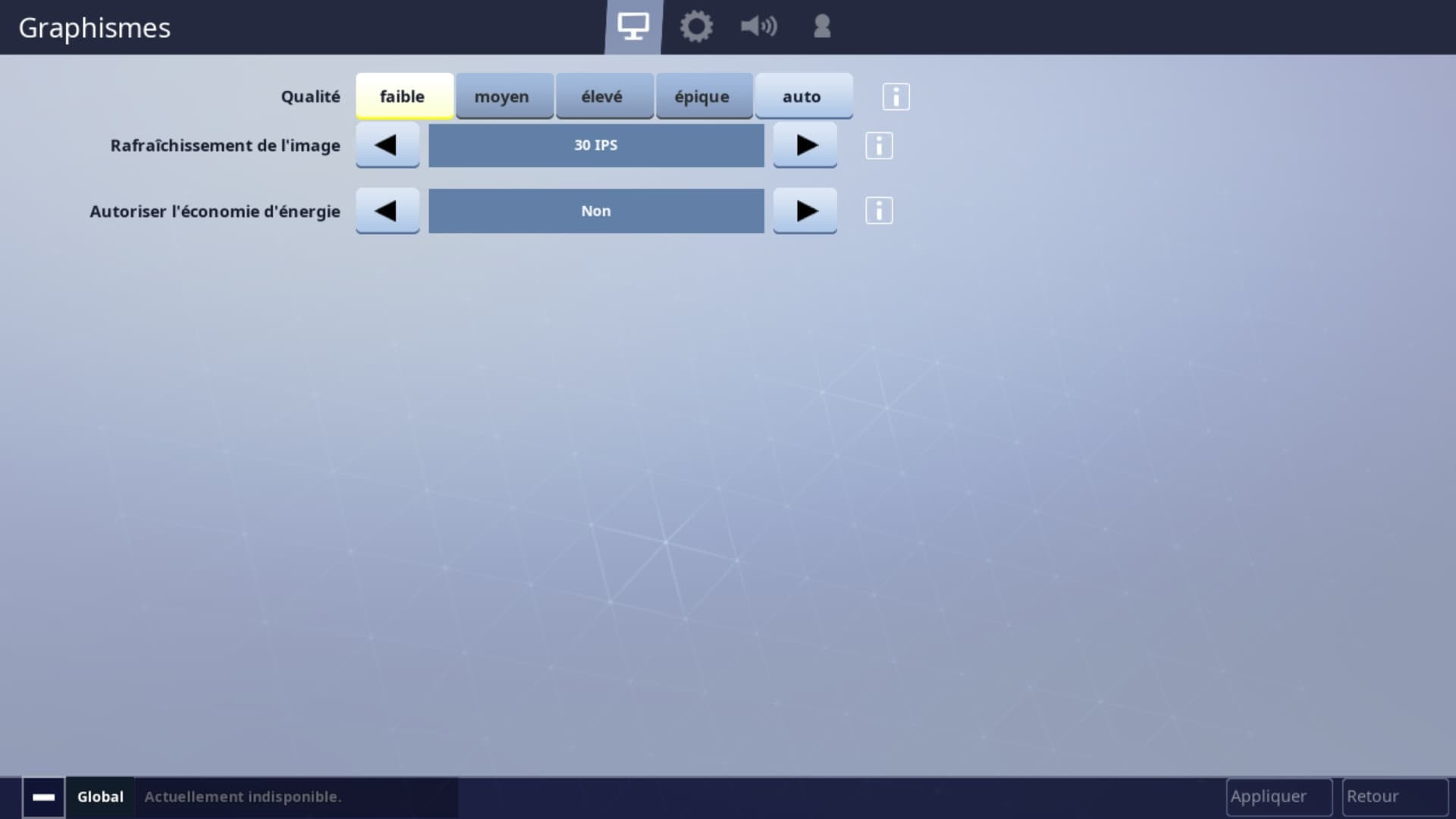Click the info icon next to Autoriser l'économie
Screen dimensions: 1456x819
879,210
